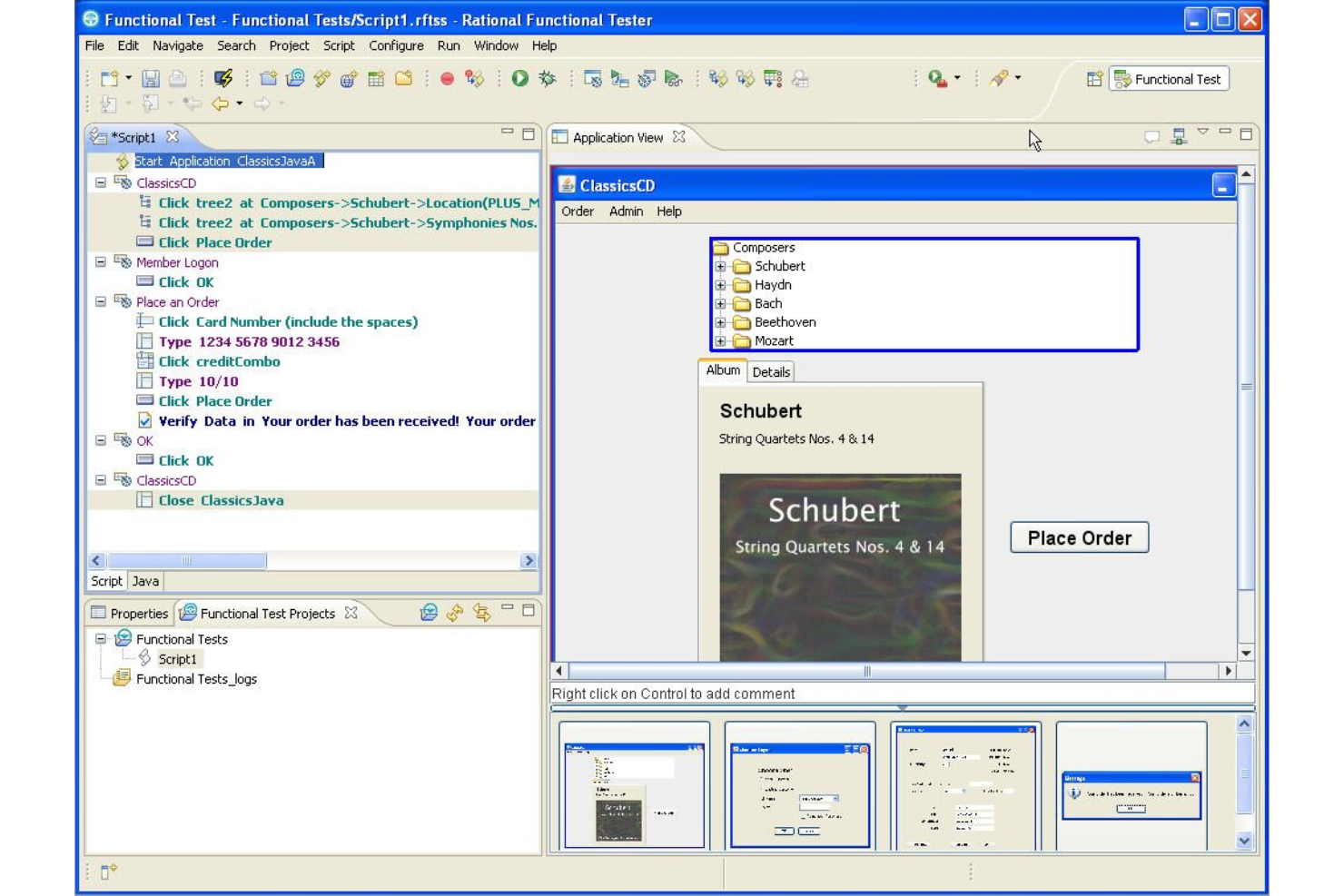
Task: Select Functional Tests_logs folder
Action: 196,679
